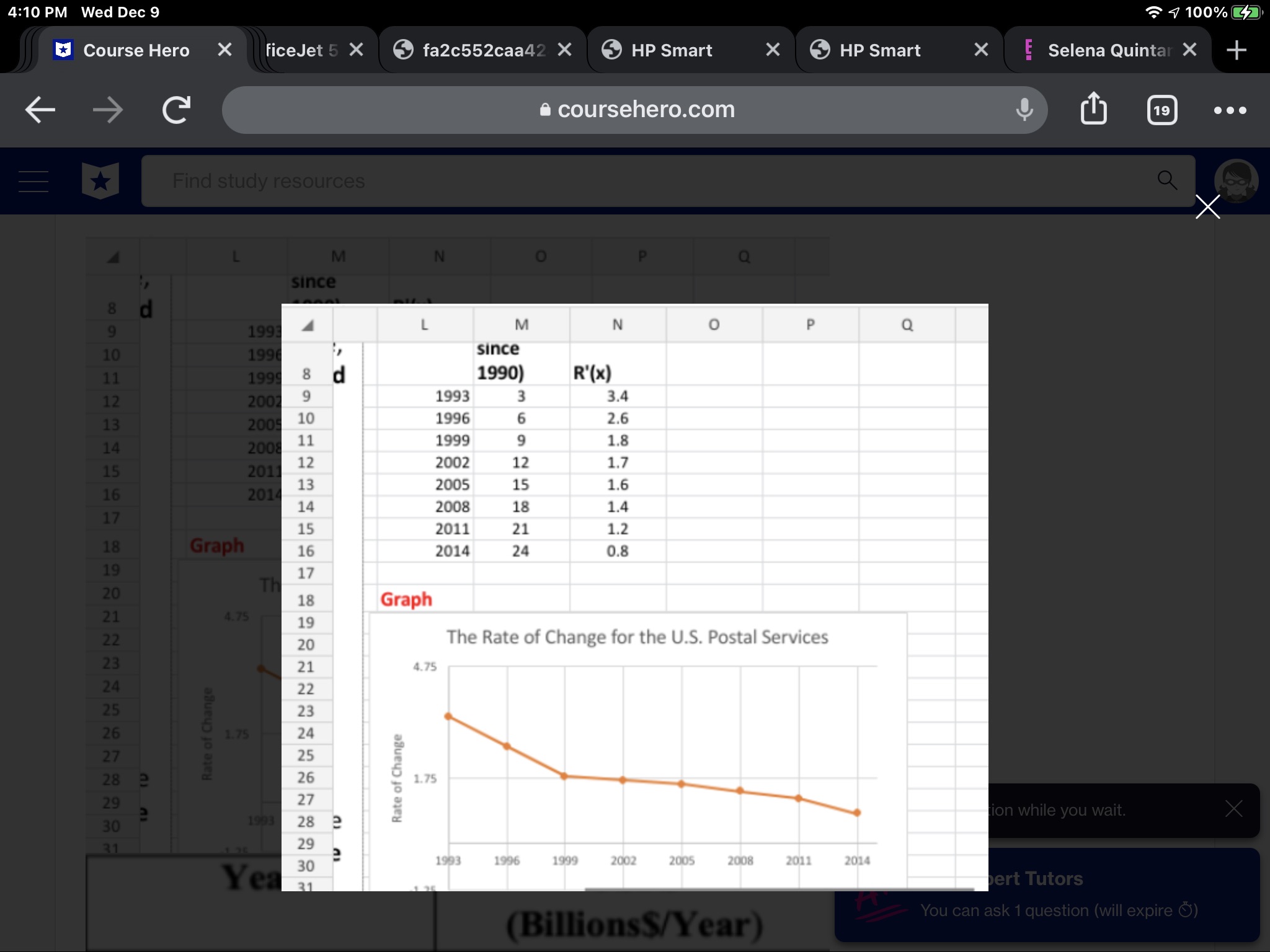Open the tab switcher showing 19

pyautogui.click(x=1161, y=110)
